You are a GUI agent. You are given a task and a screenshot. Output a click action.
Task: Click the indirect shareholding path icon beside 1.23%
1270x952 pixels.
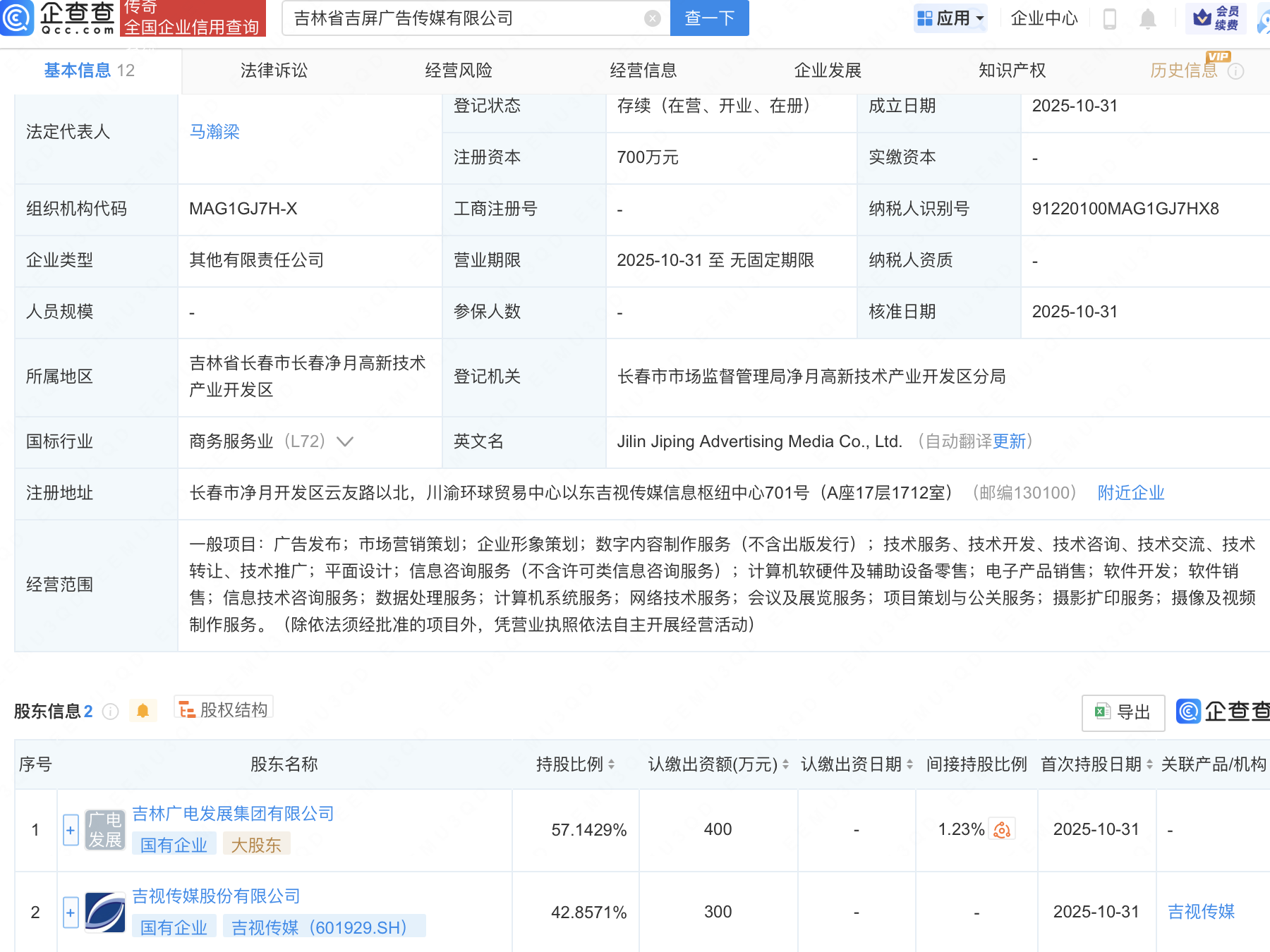click(x=1002, y=830)
